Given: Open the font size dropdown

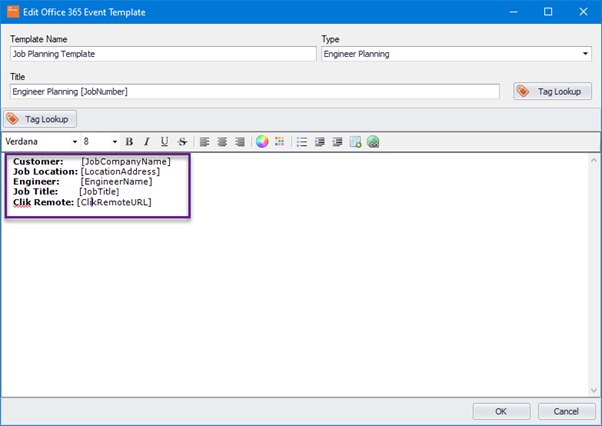Looking at the screenshot, I should point(114,142).
